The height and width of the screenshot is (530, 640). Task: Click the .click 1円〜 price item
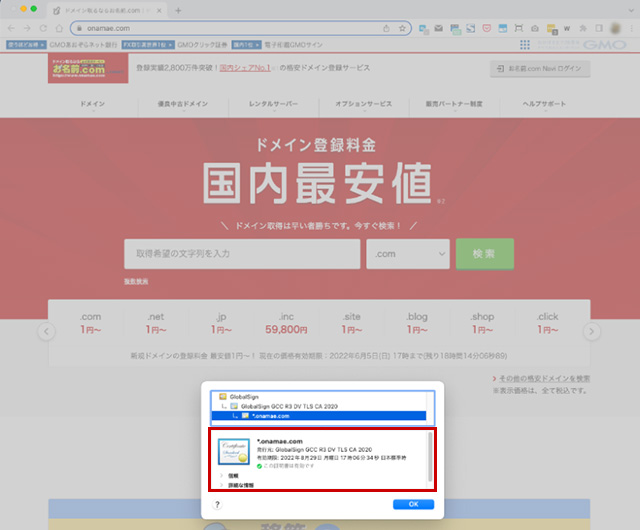pos(547,323)
